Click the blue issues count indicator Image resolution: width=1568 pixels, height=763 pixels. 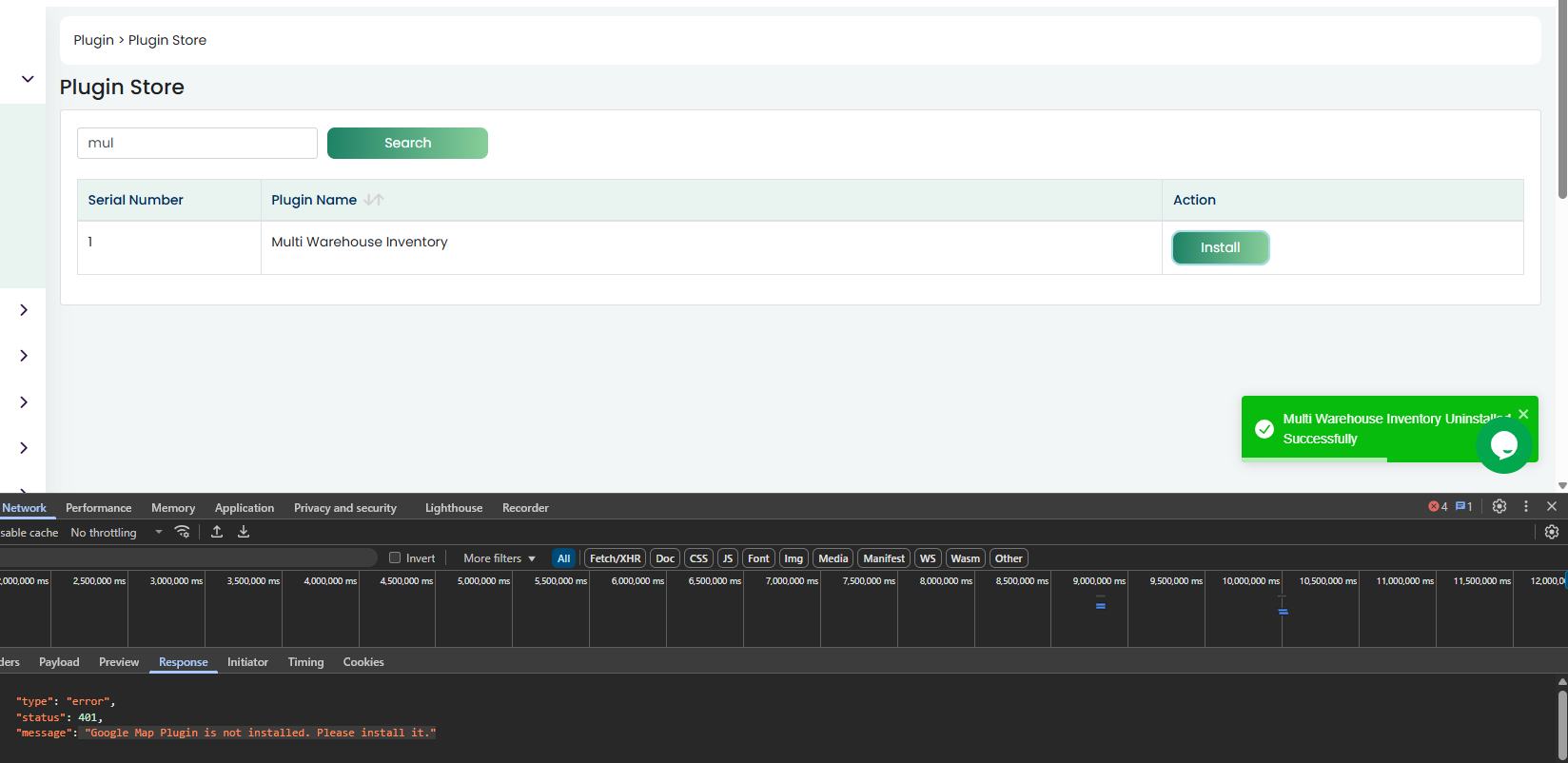pyautogui.click(x=1464, y=507)
